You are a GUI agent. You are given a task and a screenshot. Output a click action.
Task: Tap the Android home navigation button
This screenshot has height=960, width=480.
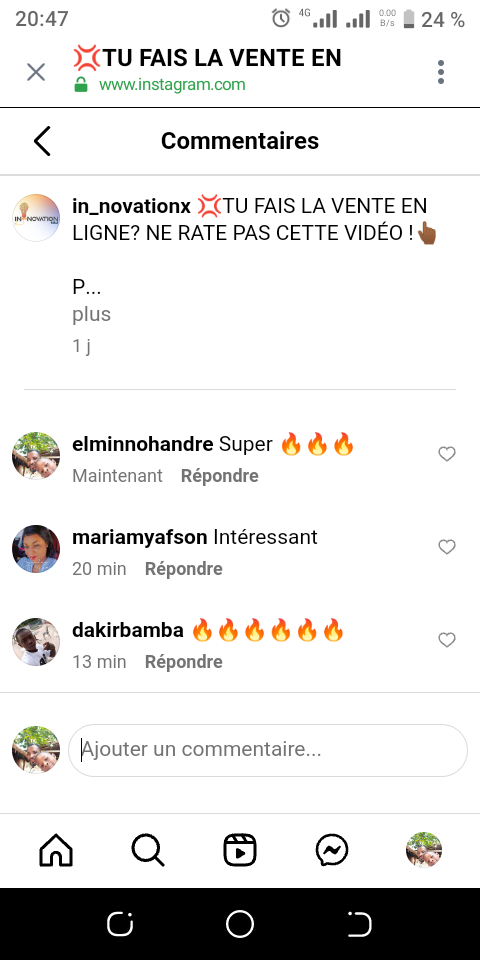240,924
